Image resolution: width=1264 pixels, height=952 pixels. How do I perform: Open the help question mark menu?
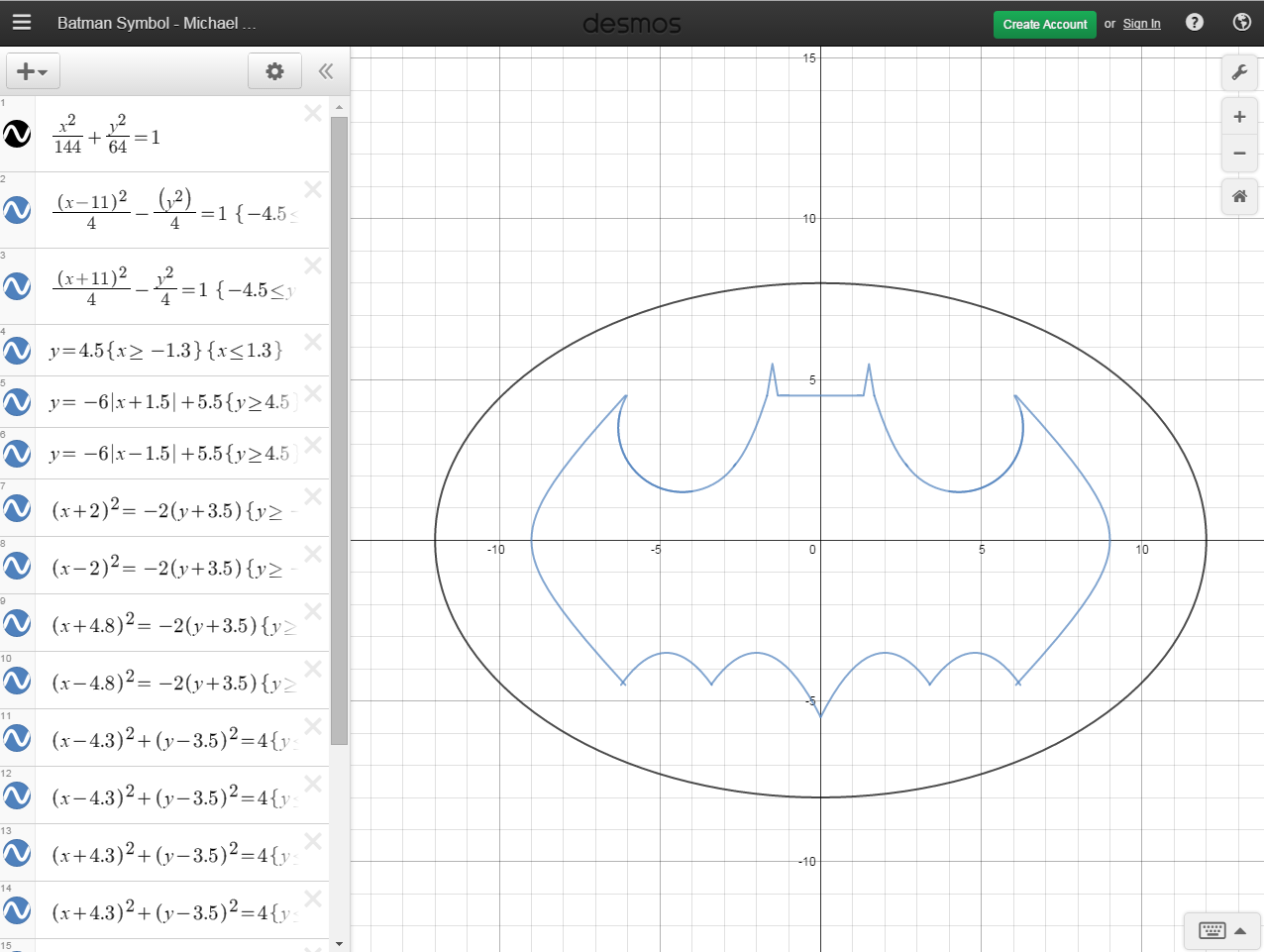1195,23
